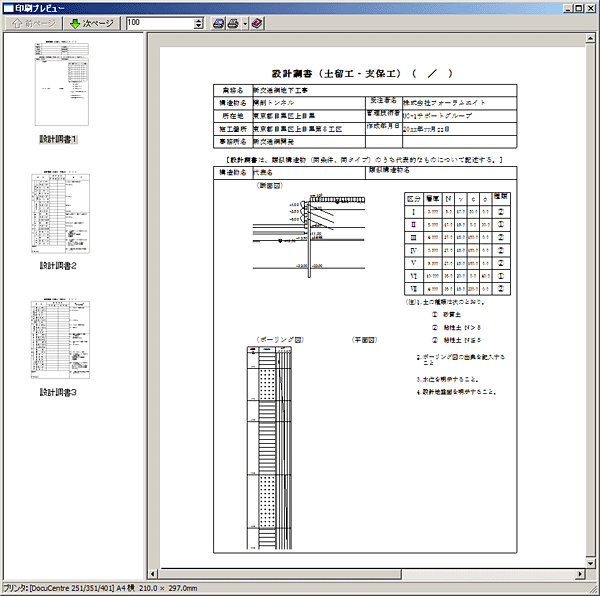Click the paper size 210.0 × 297.0mm text
This screenshot has width=600, height=596.
pyautogui.click(x=168, y=588)
